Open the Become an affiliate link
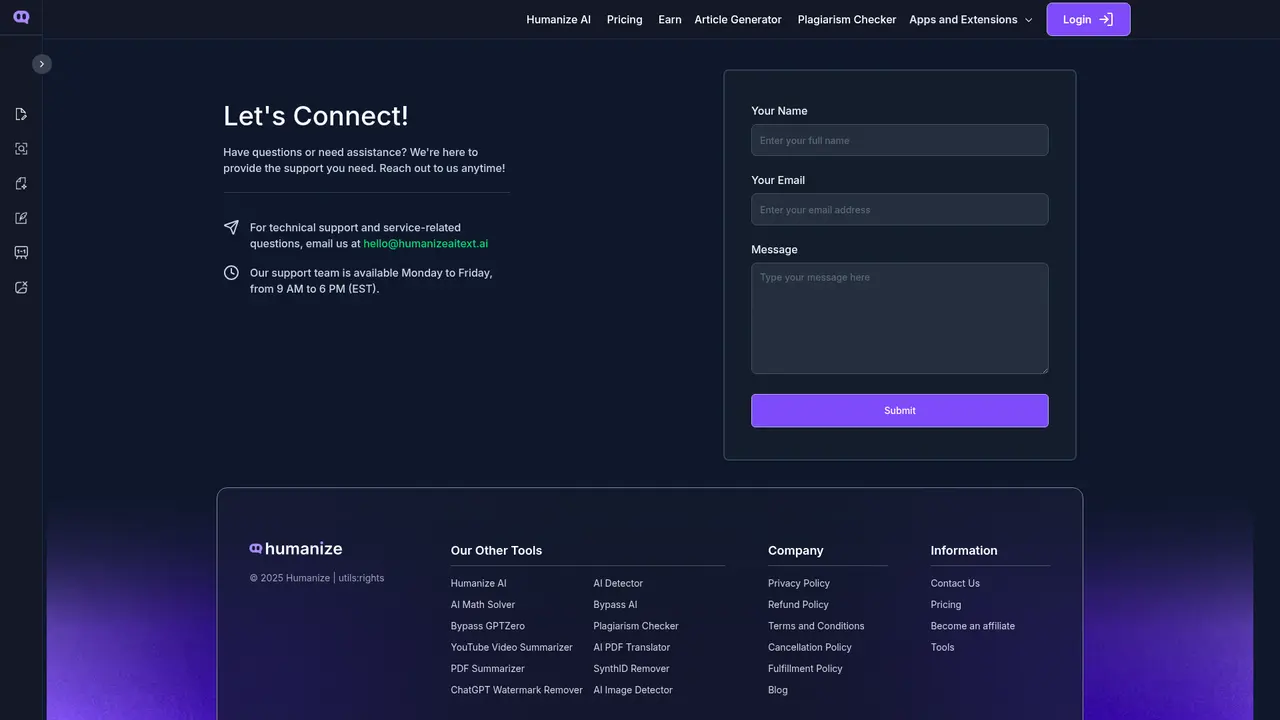 click(973, 626)
